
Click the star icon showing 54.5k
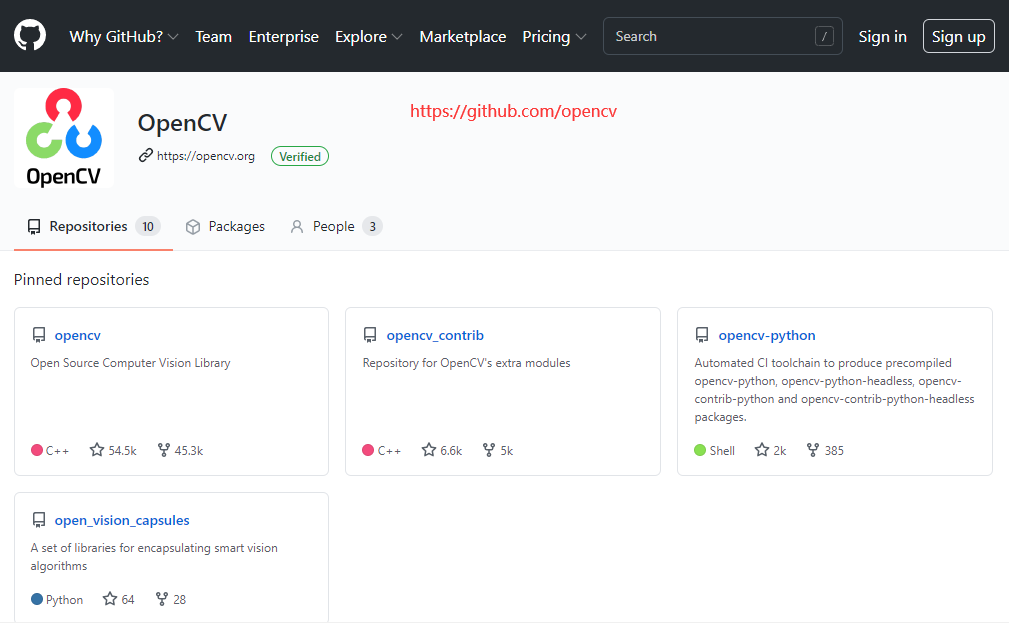[97, 450]
